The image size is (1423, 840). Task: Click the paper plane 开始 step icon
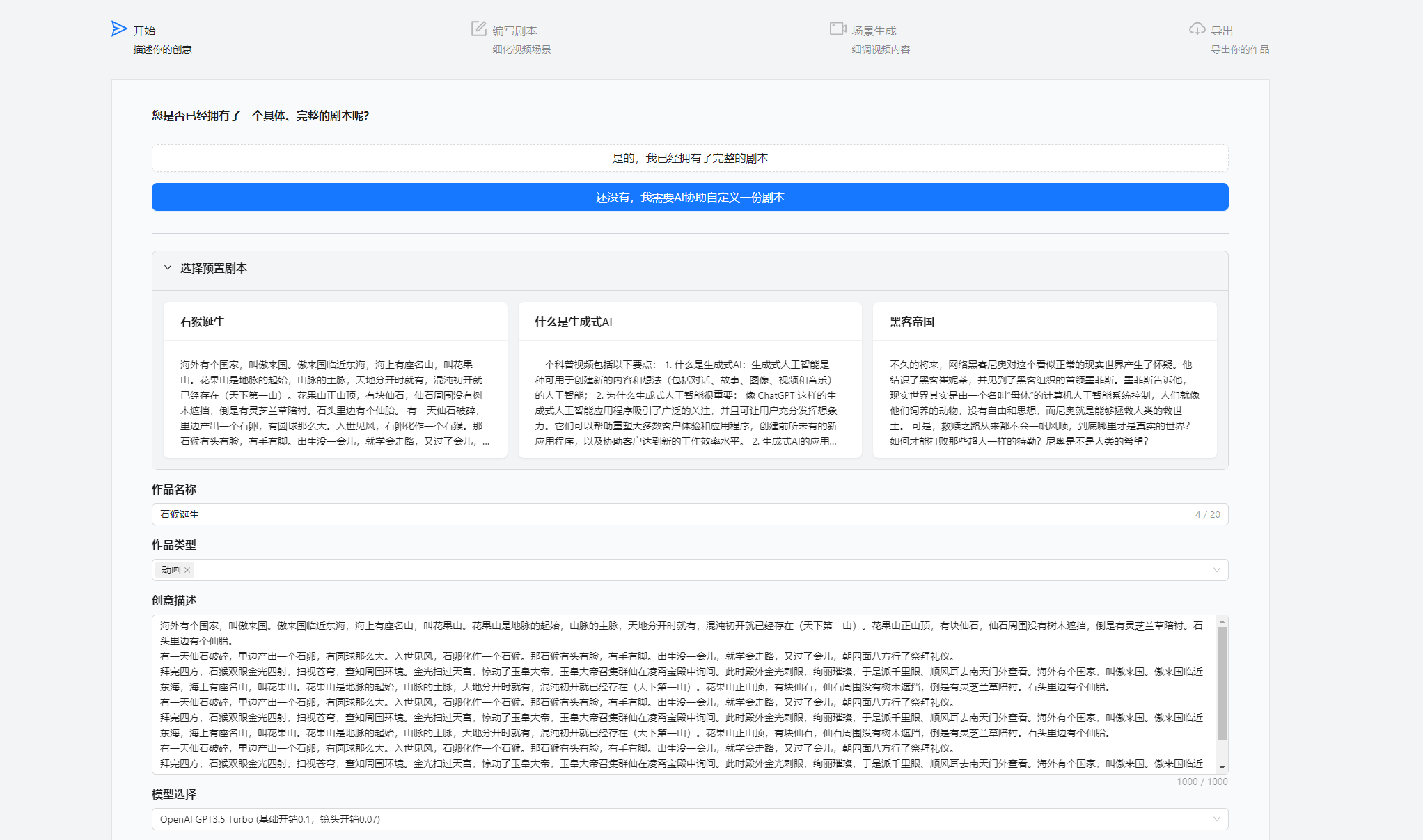pos(119,29)
